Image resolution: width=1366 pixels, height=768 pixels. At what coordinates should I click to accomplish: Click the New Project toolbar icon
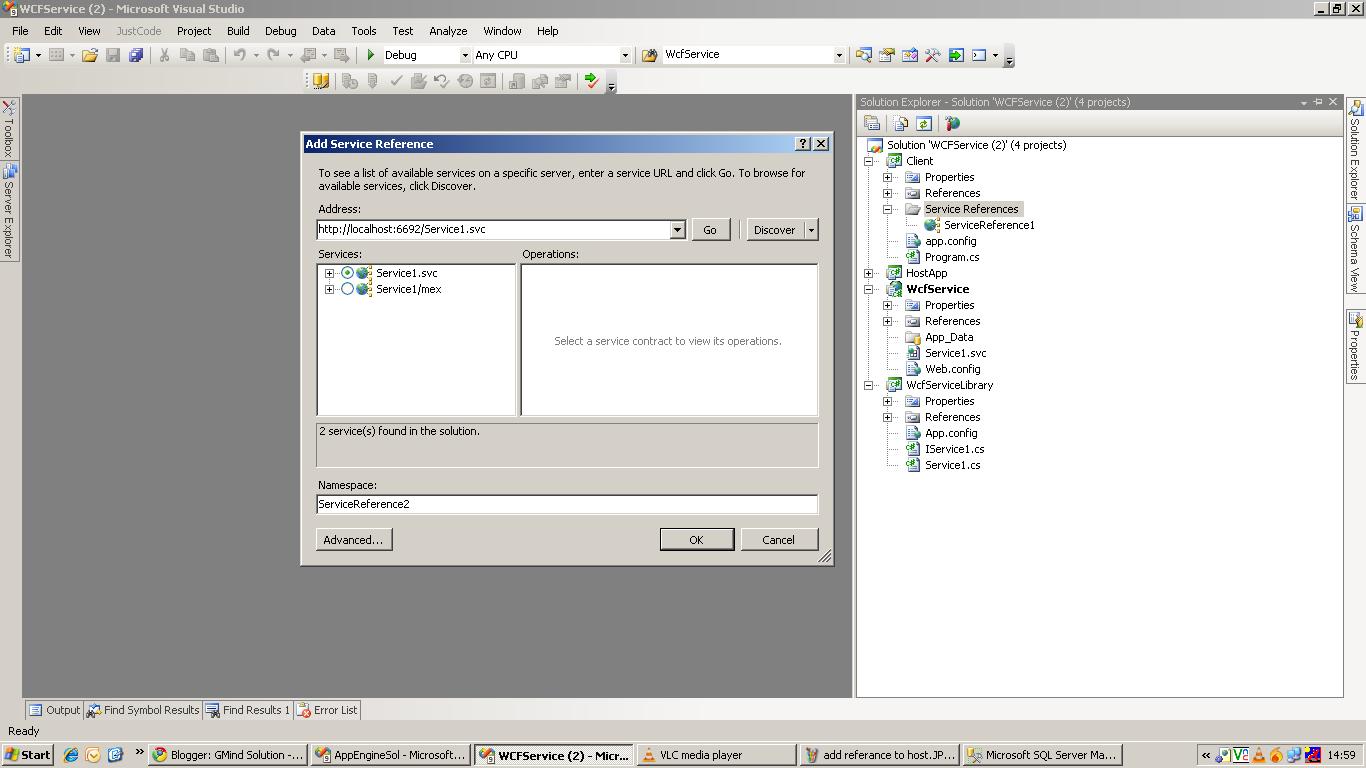click(21, 55)
